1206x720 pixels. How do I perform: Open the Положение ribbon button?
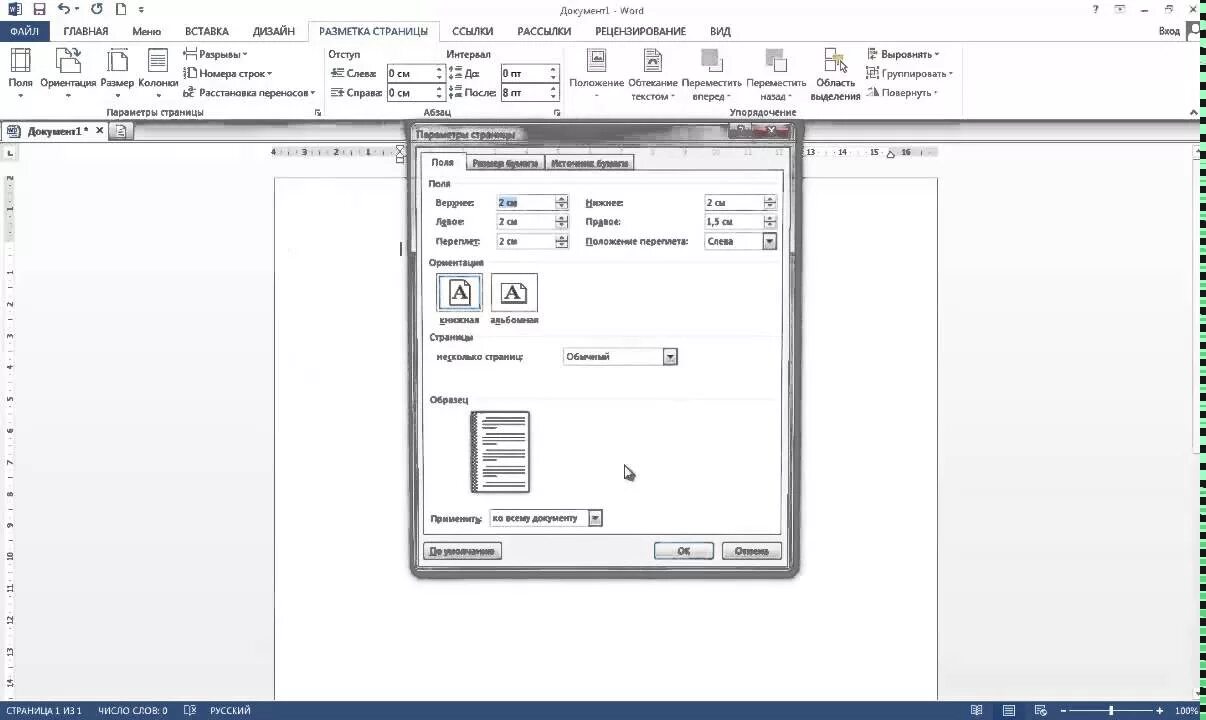[597, 72]
